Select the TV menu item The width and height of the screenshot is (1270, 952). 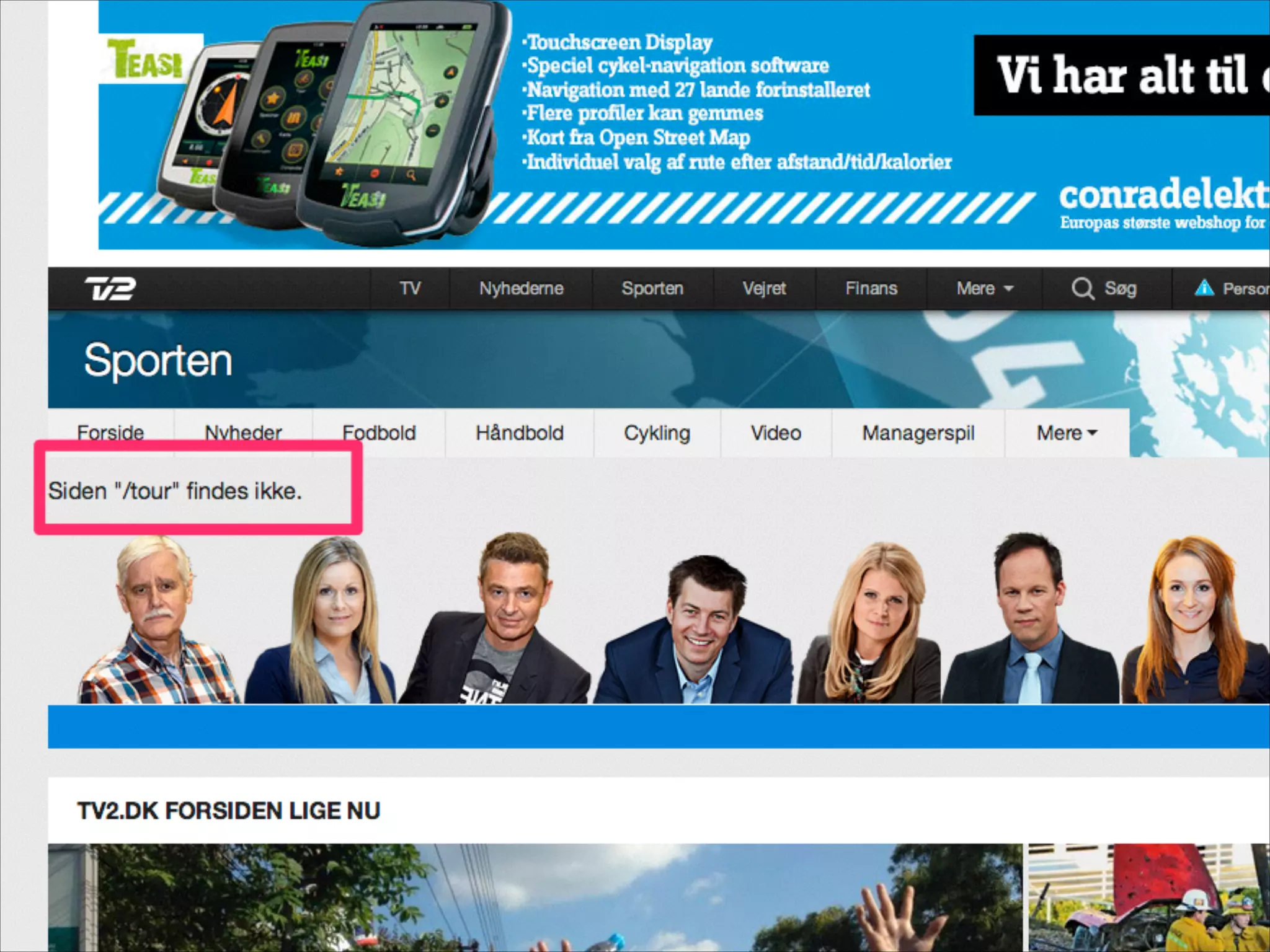pyautogui.click(x=410, y=289)
